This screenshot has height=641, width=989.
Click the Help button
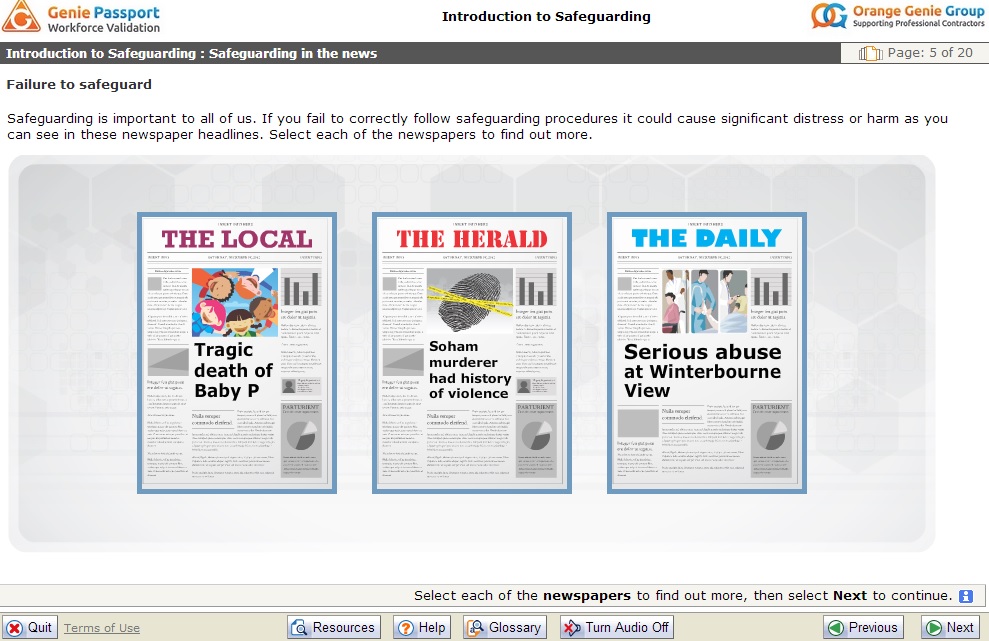click(x=422, y=627)
